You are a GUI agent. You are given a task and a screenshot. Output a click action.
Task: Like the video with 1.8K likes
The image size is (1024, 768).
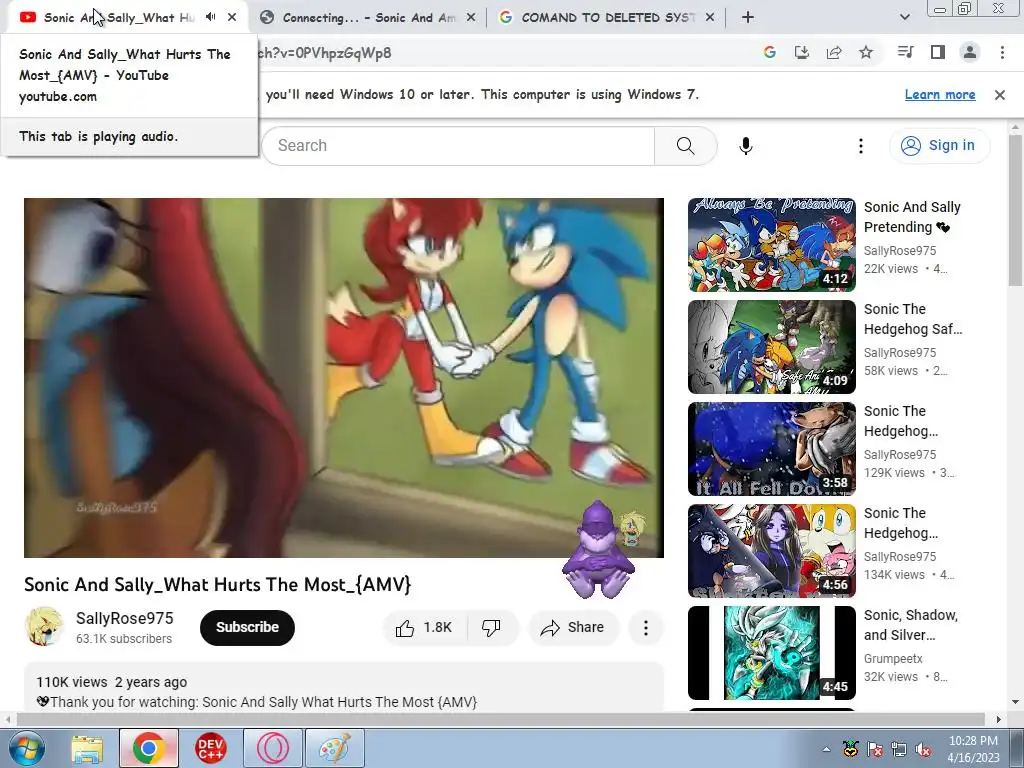click(x=424, y=628)
